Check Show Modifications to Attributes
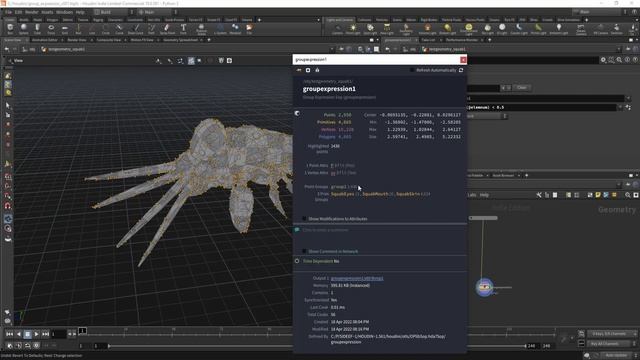This screenshot has width=640, height=360. (304, 219)
